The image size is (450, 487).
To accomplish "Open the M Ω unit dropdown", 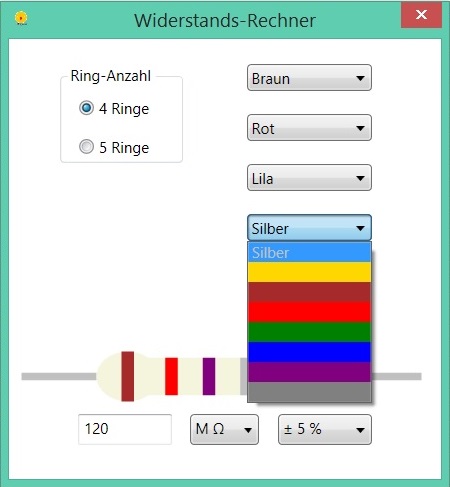I will (224, 429).
